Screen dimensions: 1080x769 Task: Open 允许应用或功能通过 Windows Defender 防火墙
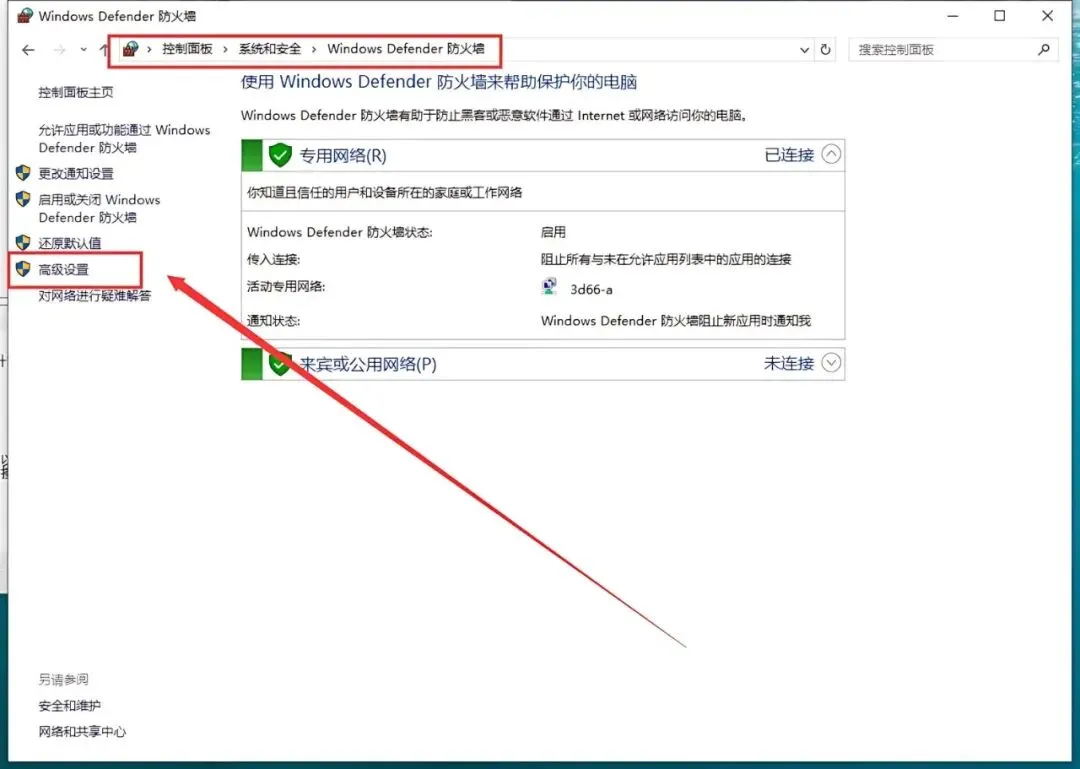click(x=124, y=139)
